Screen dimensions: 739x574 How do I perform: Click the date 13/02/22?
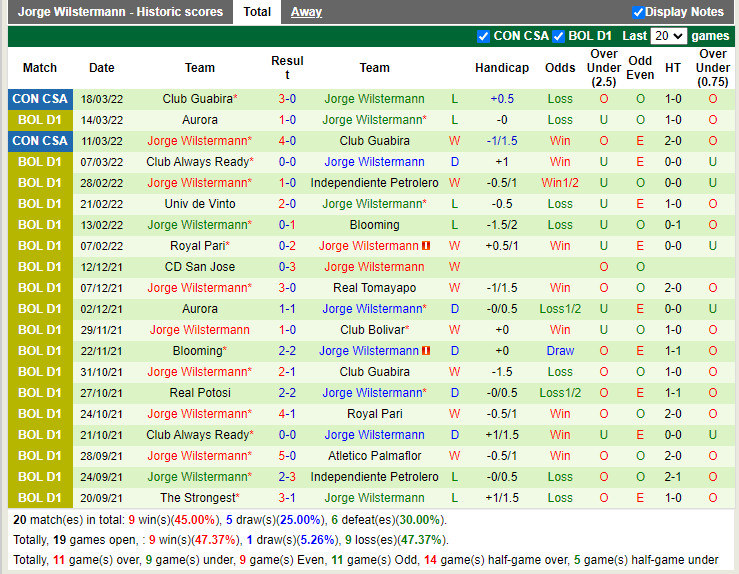(101, 225)
